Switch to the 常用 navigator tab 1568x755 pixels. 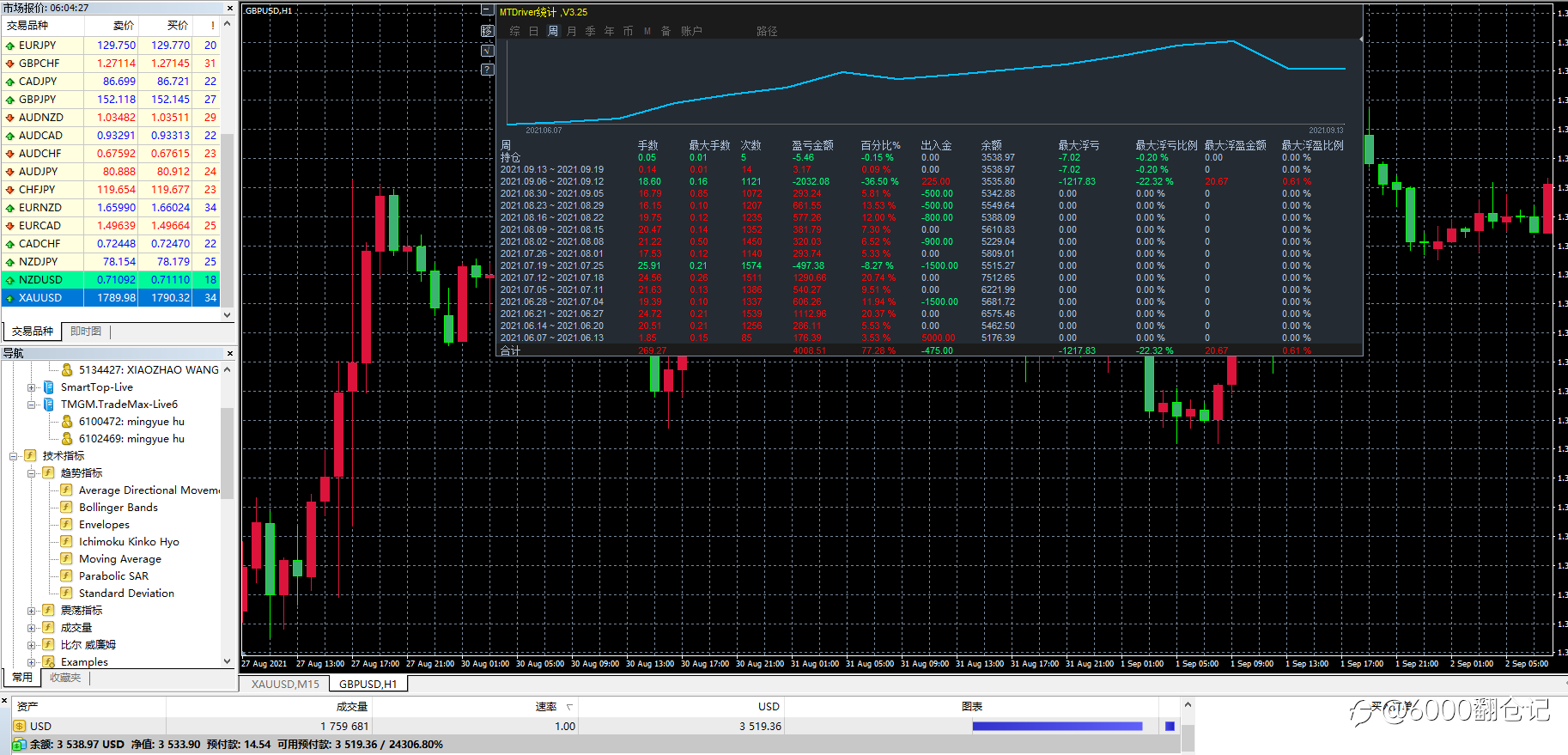(x=22, y=678)
